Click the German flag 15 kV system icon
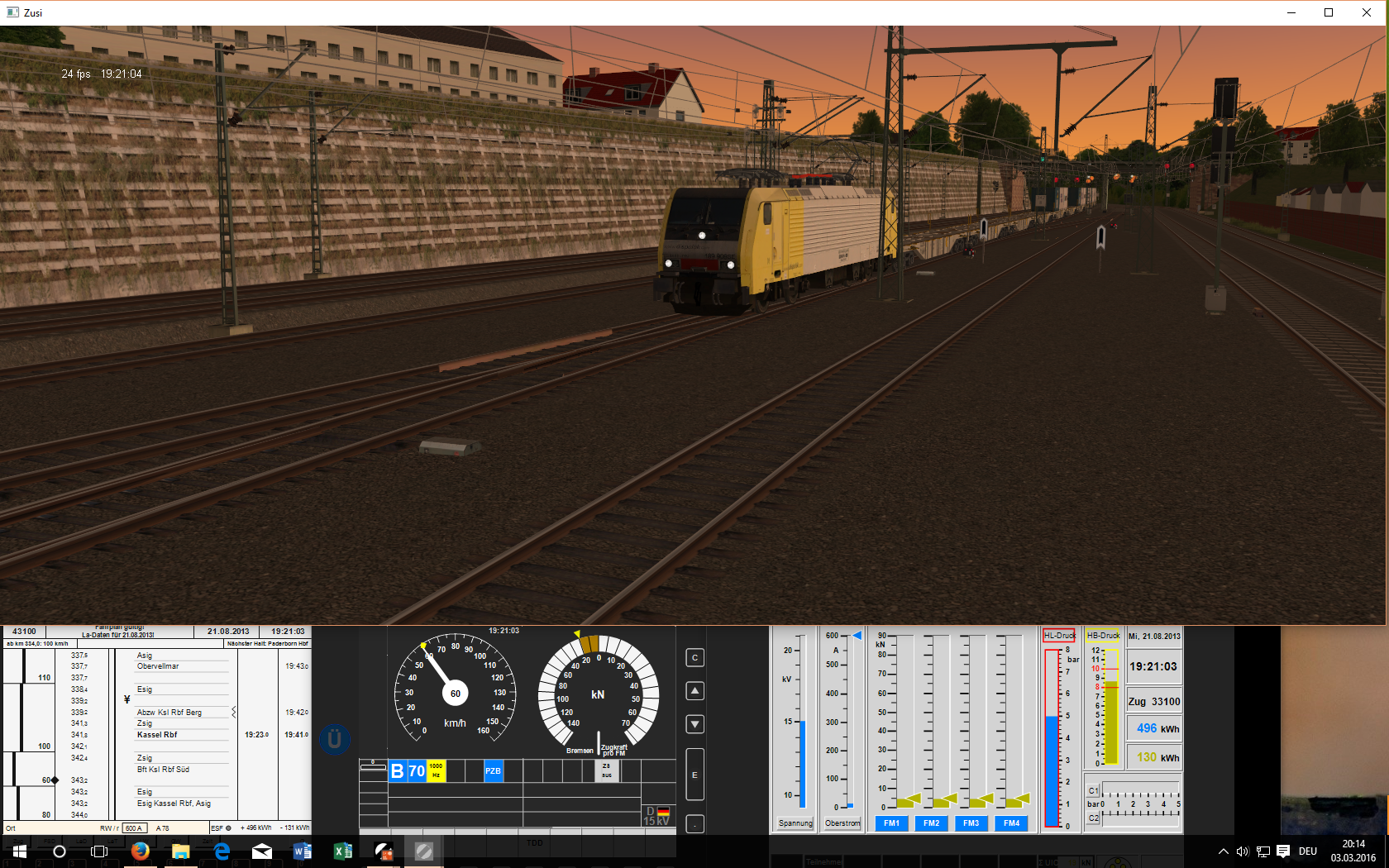The image size is (1389, 868). pos(657,816)
